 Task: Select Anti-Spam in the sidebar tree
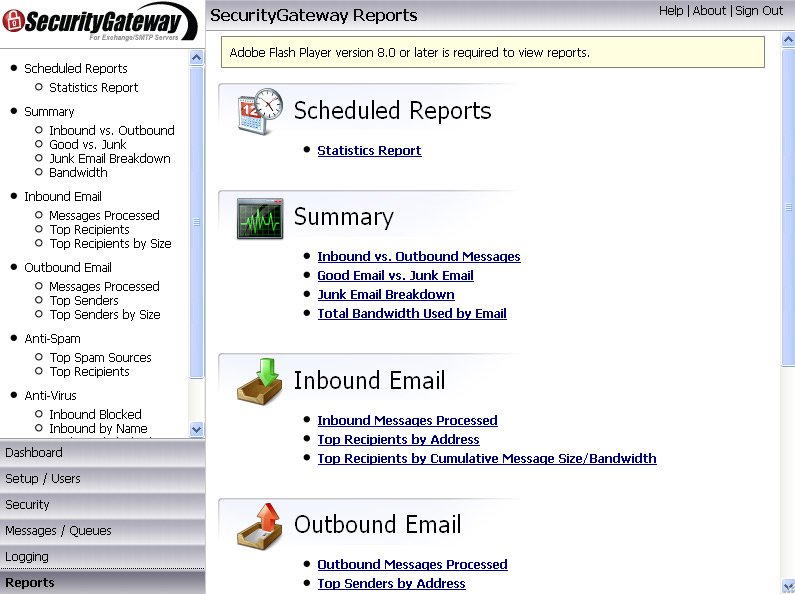click(x=52, y=339)
